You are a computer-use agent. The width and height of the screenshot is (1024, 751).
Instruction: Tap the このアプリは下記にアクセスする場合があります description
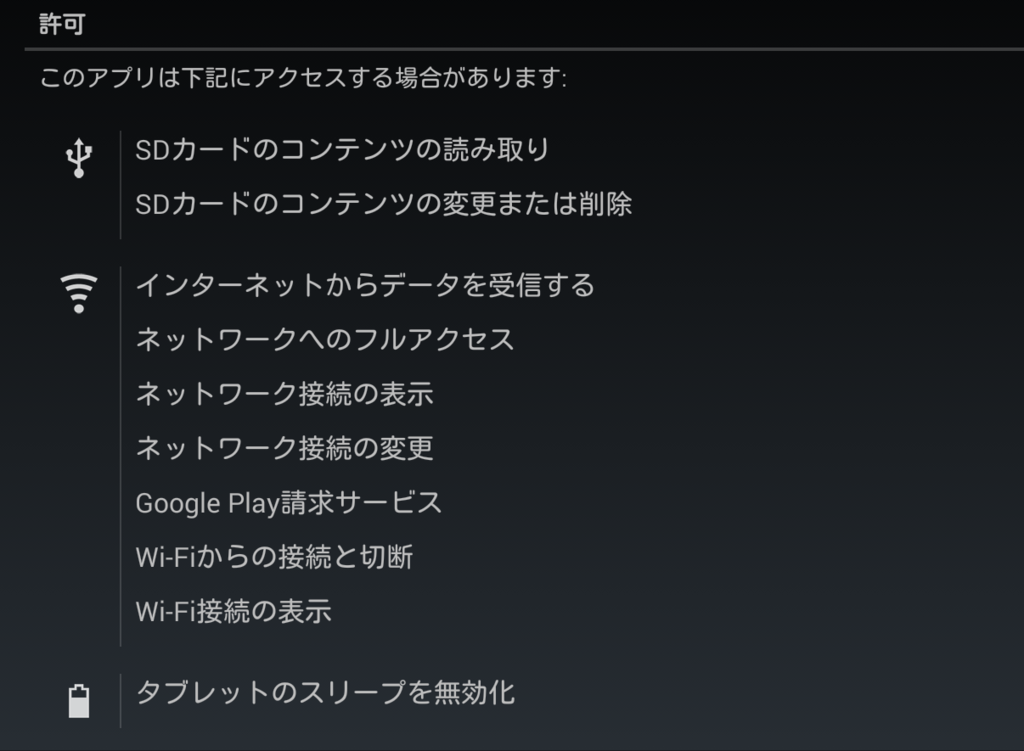click(303, 78)
